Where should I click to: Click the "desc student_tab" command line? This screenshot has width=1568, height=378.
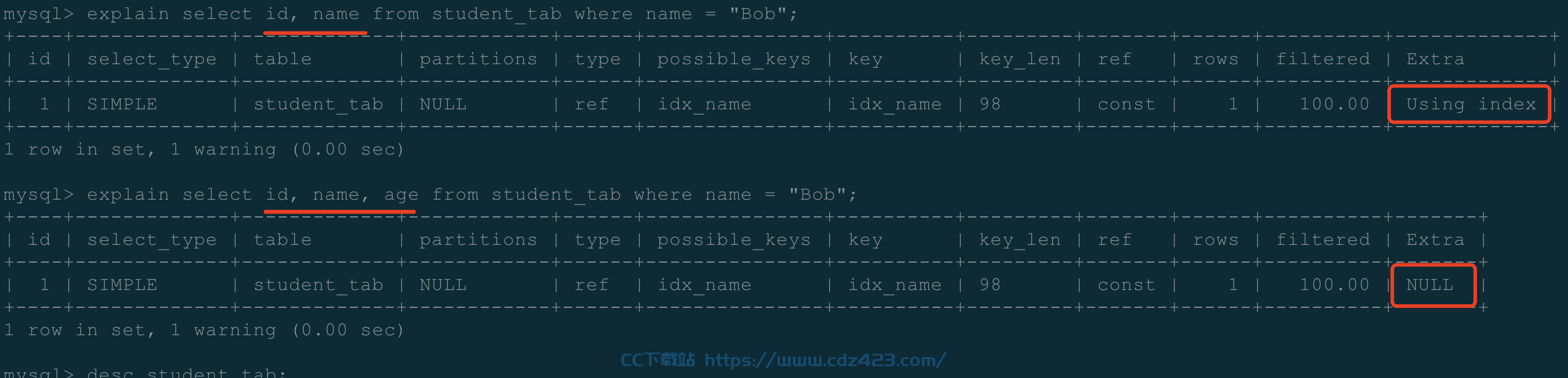pyautogui.click(x=145, y=372)
